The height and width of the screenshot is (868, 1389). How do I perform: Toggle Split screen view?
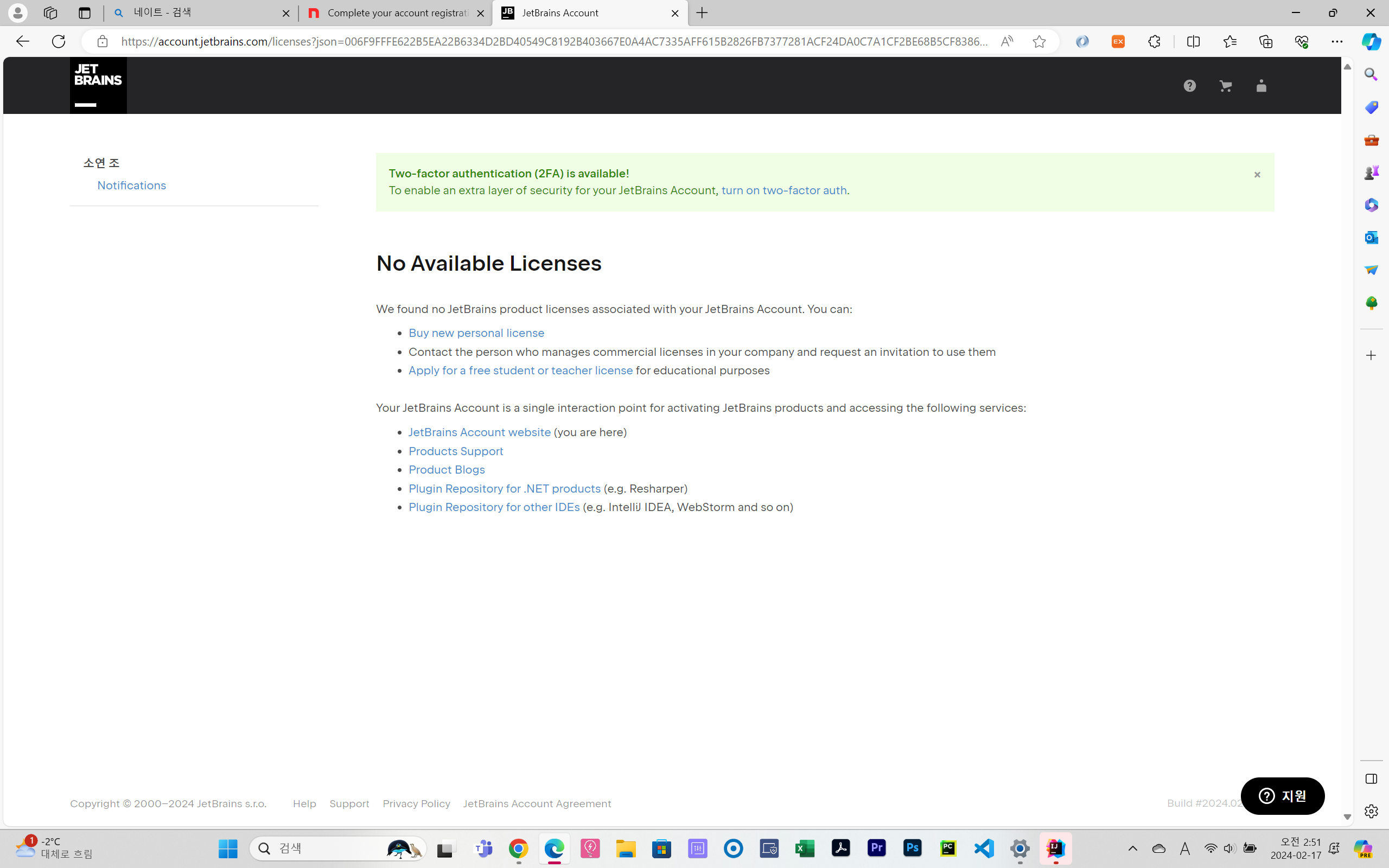(1193, 41)
